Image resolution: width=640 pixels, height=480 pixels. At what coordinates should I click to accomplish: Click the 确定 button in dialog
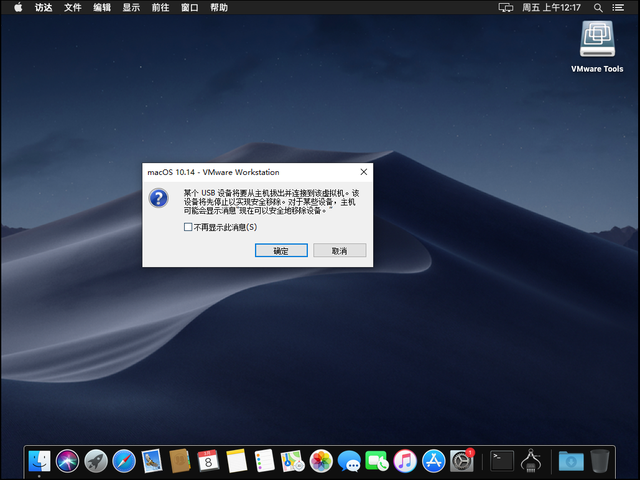(281, 251)
